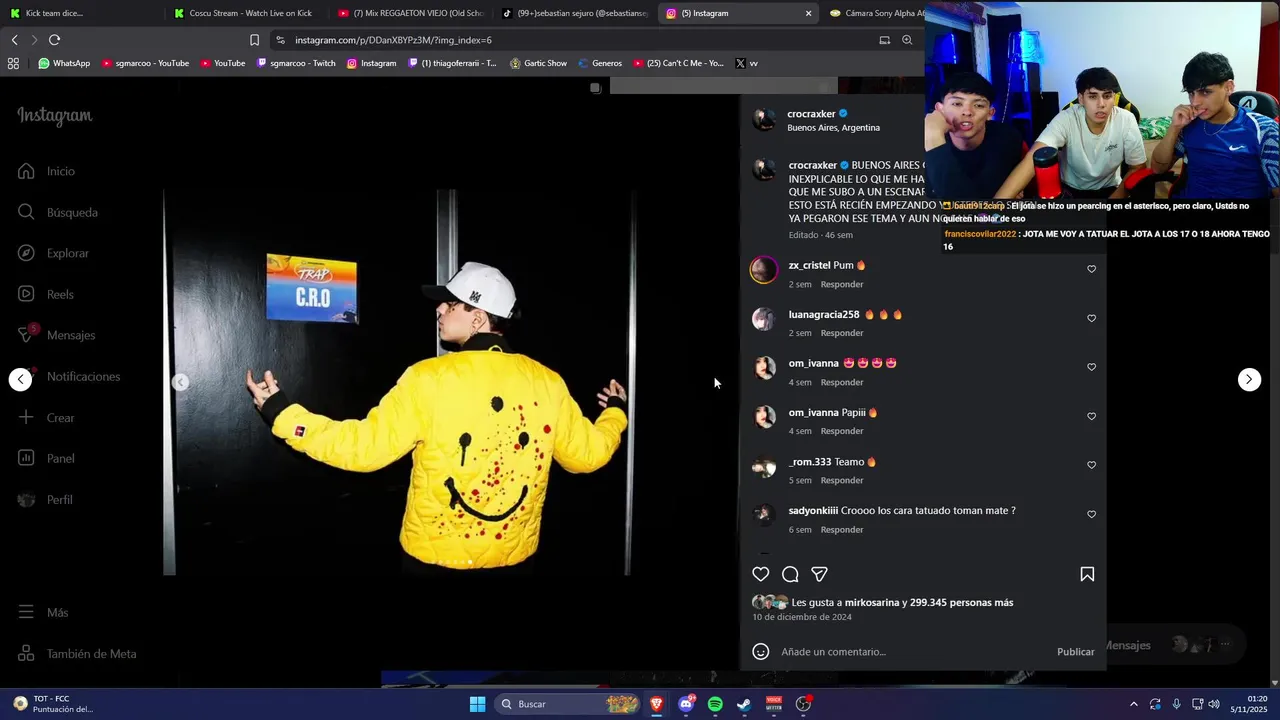The width and height of the screenshot is (1280, 720).
Task: Close the Instagram browser tab
Action: click(x=808, y=13)
